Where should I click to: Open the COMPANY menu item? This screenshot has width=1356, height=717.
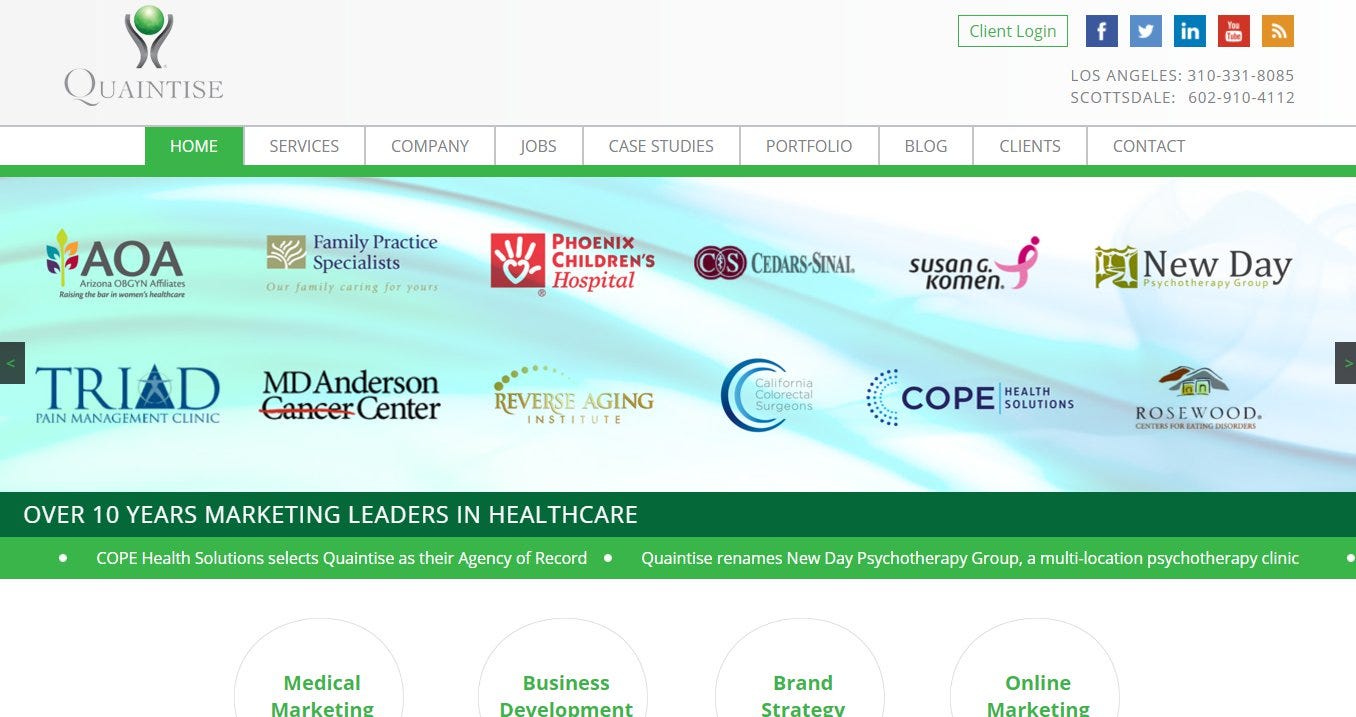430,146
